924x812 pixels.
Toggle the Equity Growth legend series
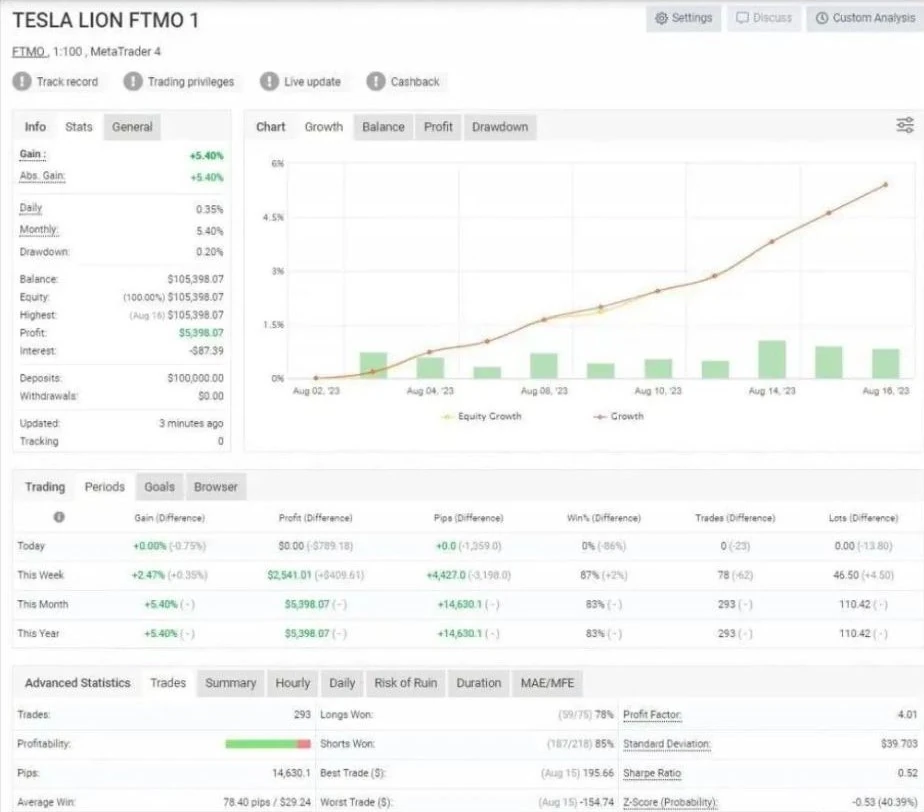coord(481,416)
